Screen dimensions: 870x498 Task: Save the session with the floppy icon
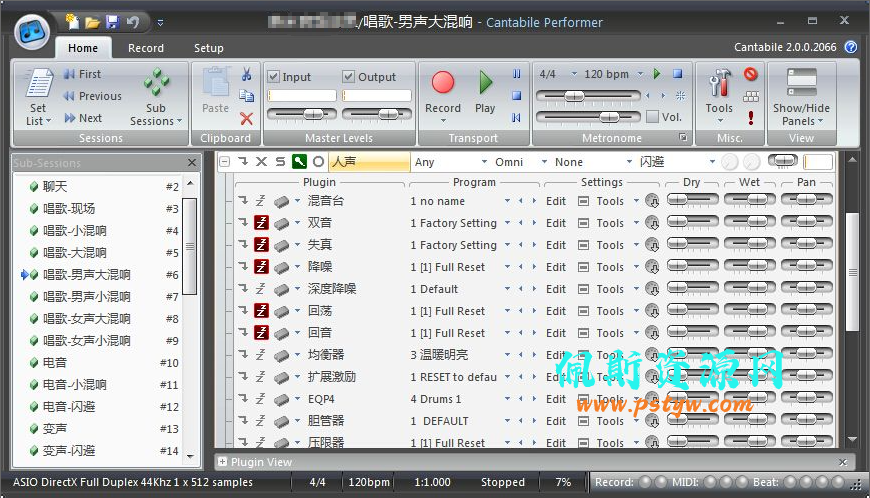pyautogui.click(x=113, y=22)
